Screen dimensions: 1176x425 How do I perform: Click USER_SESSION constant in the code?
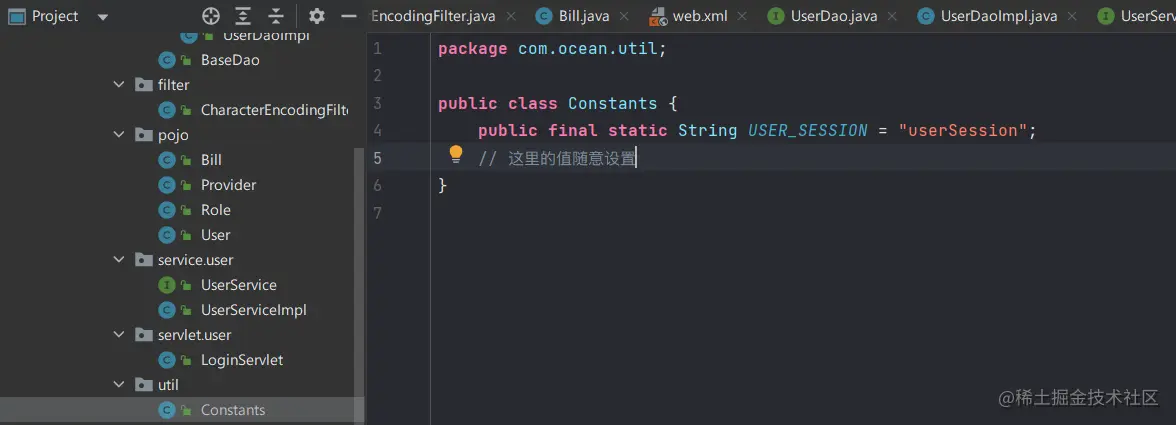pos(808,130)
